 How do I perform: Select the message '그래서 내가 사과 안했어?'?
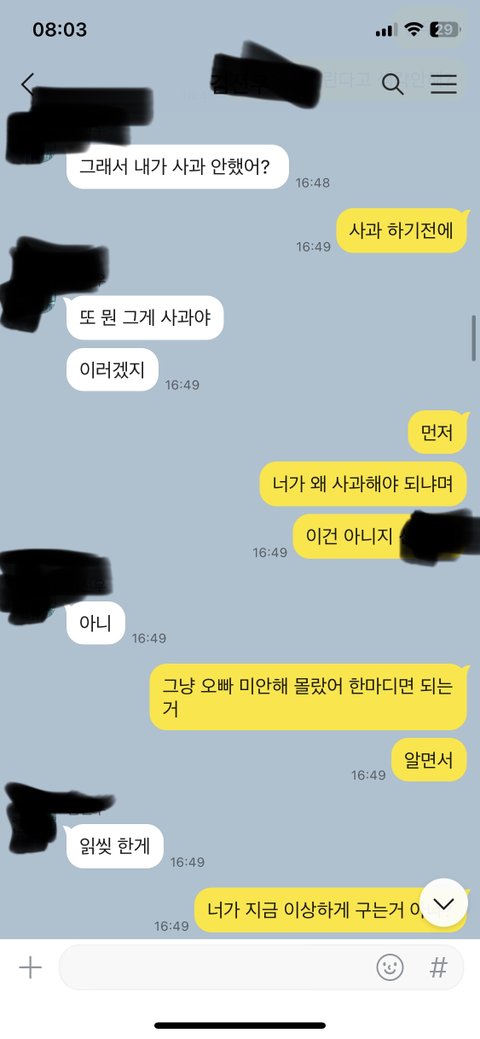(177, 166)
